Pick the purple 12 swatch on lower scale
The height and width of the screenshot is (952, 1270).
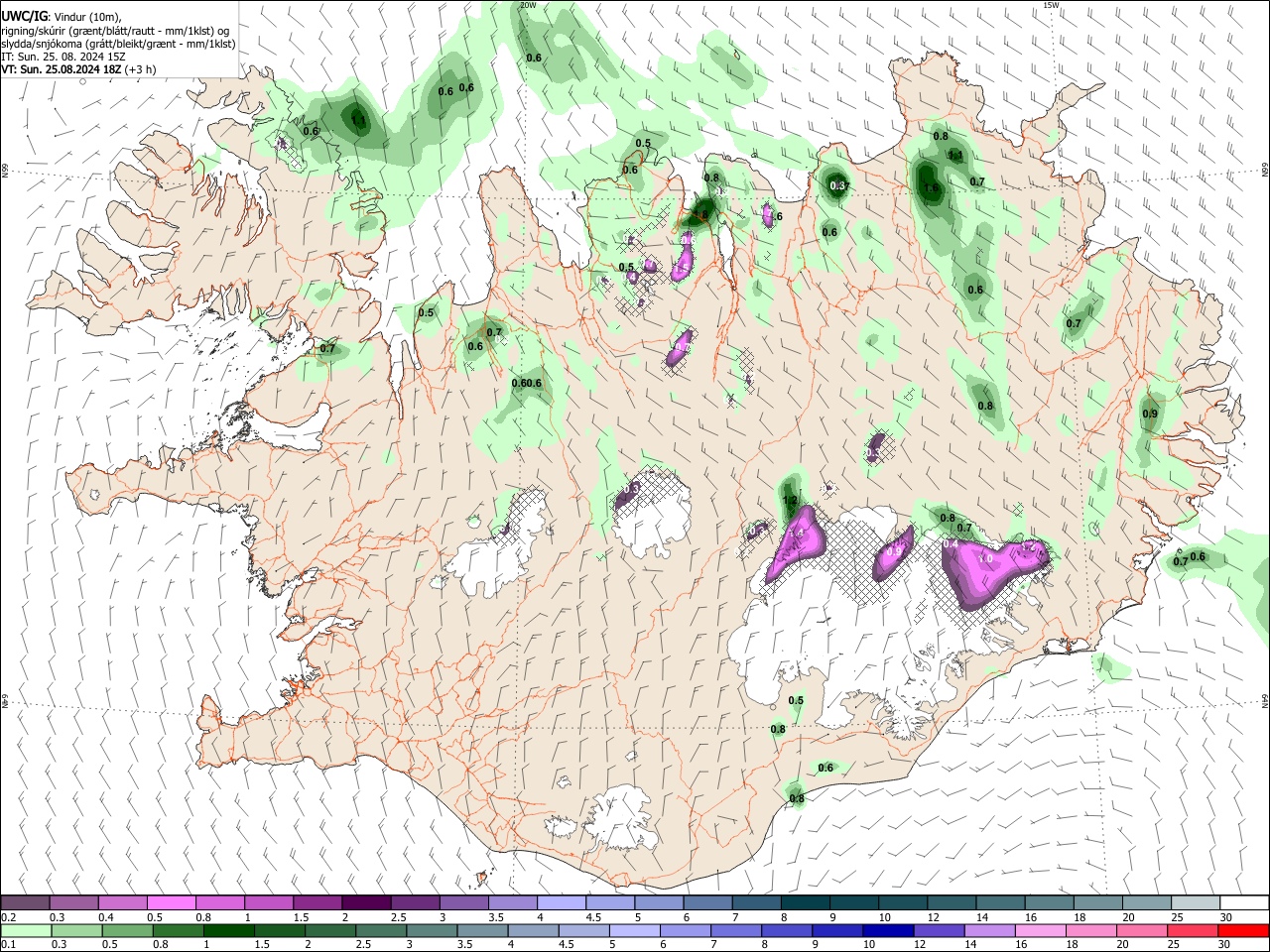coord(940,930)
